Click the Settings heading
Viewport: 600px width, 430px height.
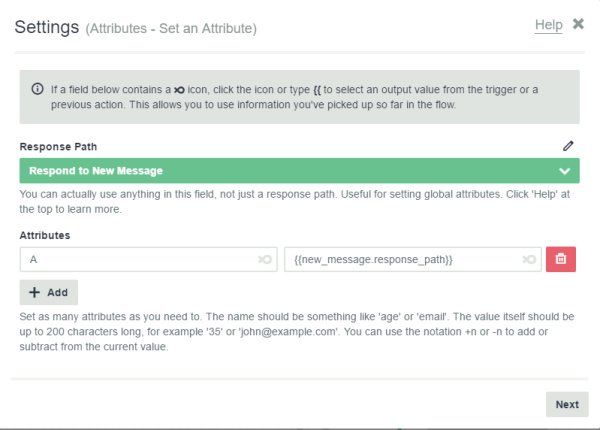tap(47, 27)
